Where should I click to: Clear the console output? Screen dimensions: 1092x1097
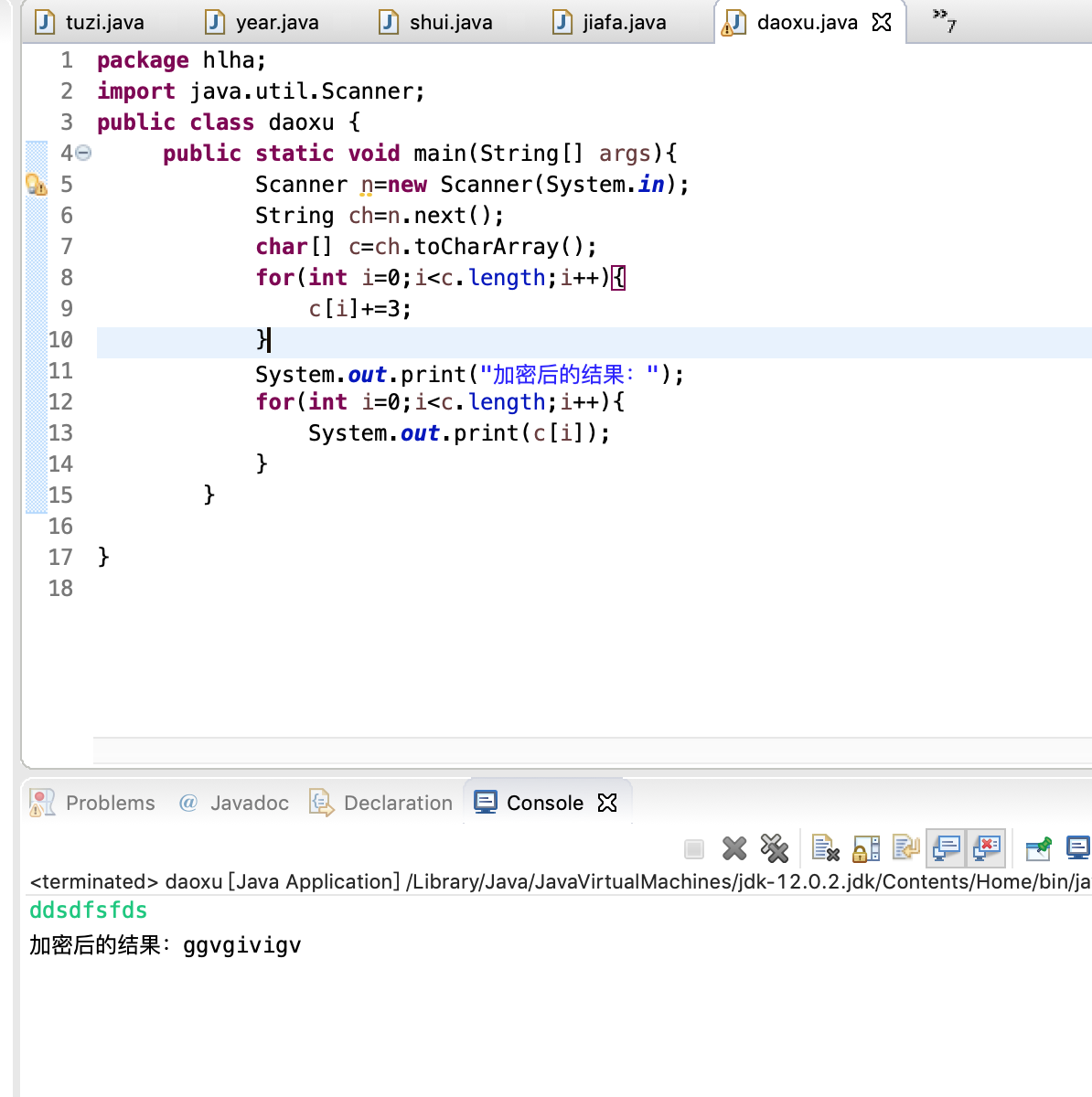(825, 849)
